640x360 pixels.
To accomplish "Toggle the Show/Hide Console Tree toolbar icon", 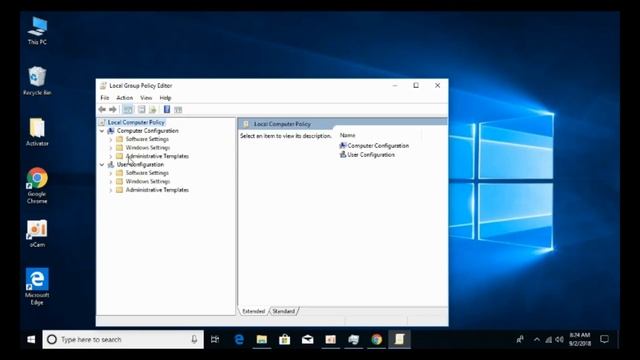I will 128,109.
